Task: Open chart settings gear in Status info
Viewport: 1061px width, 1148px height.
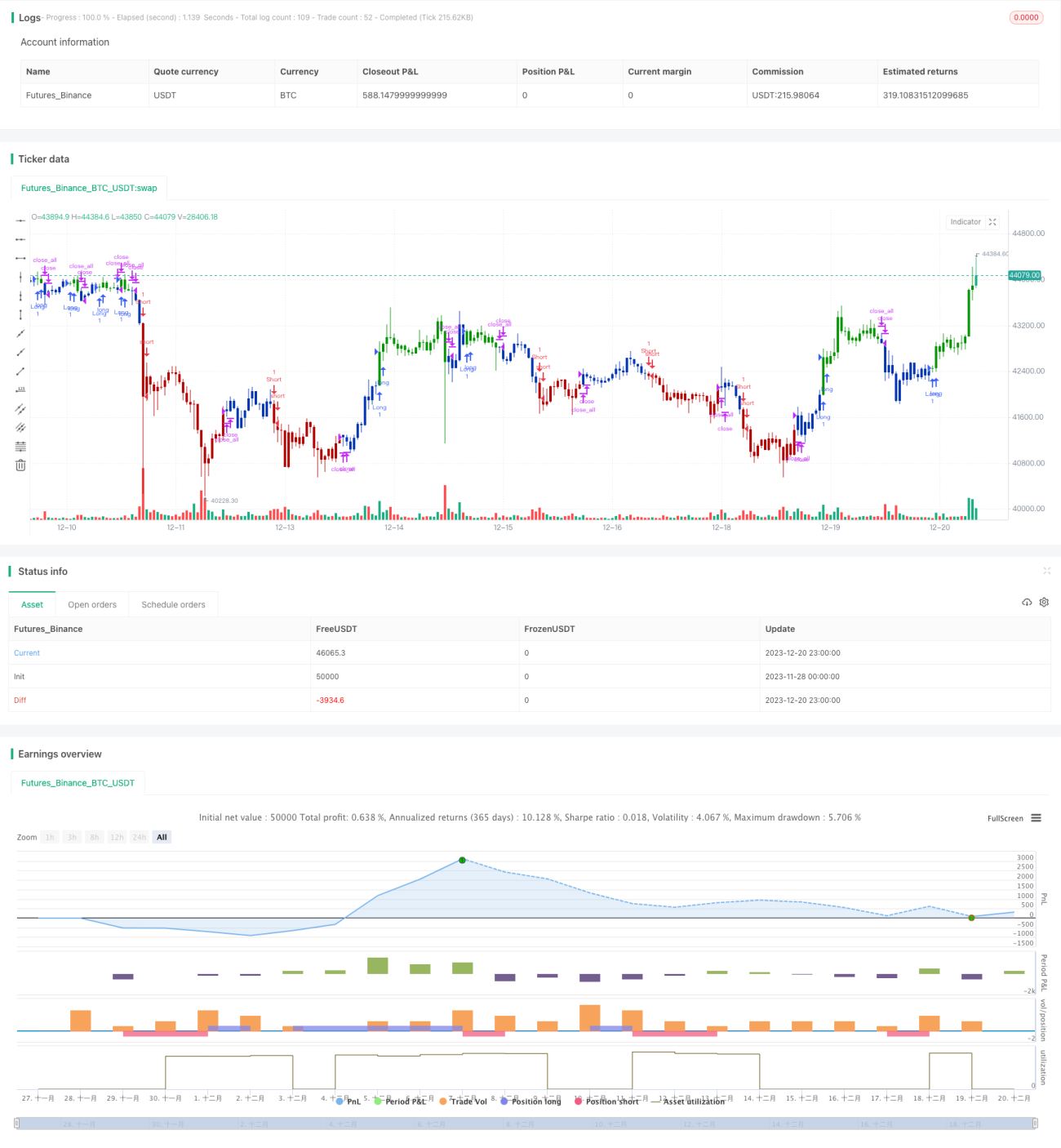Action: click(1044, 602)
